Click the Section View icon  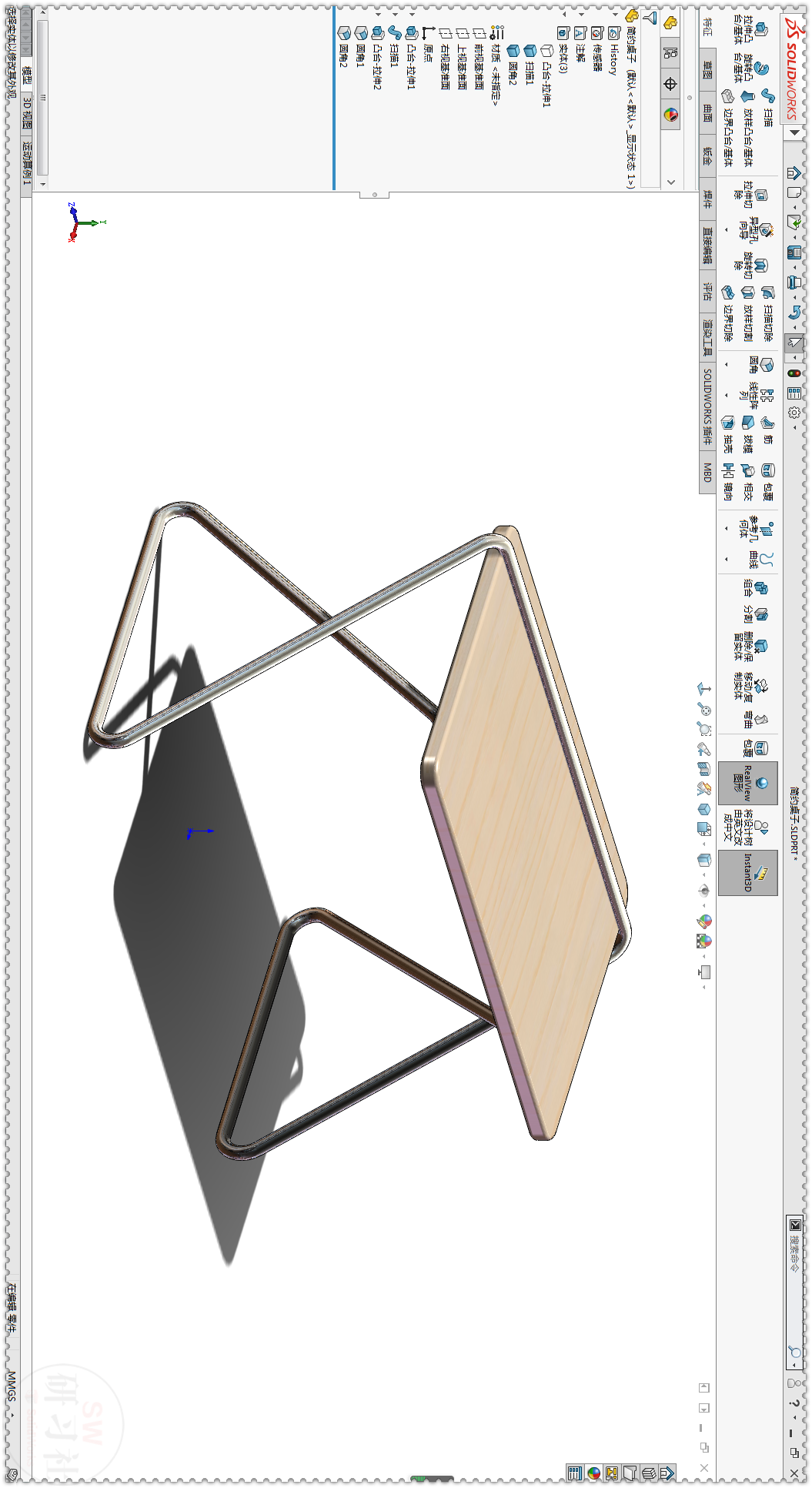703,767
